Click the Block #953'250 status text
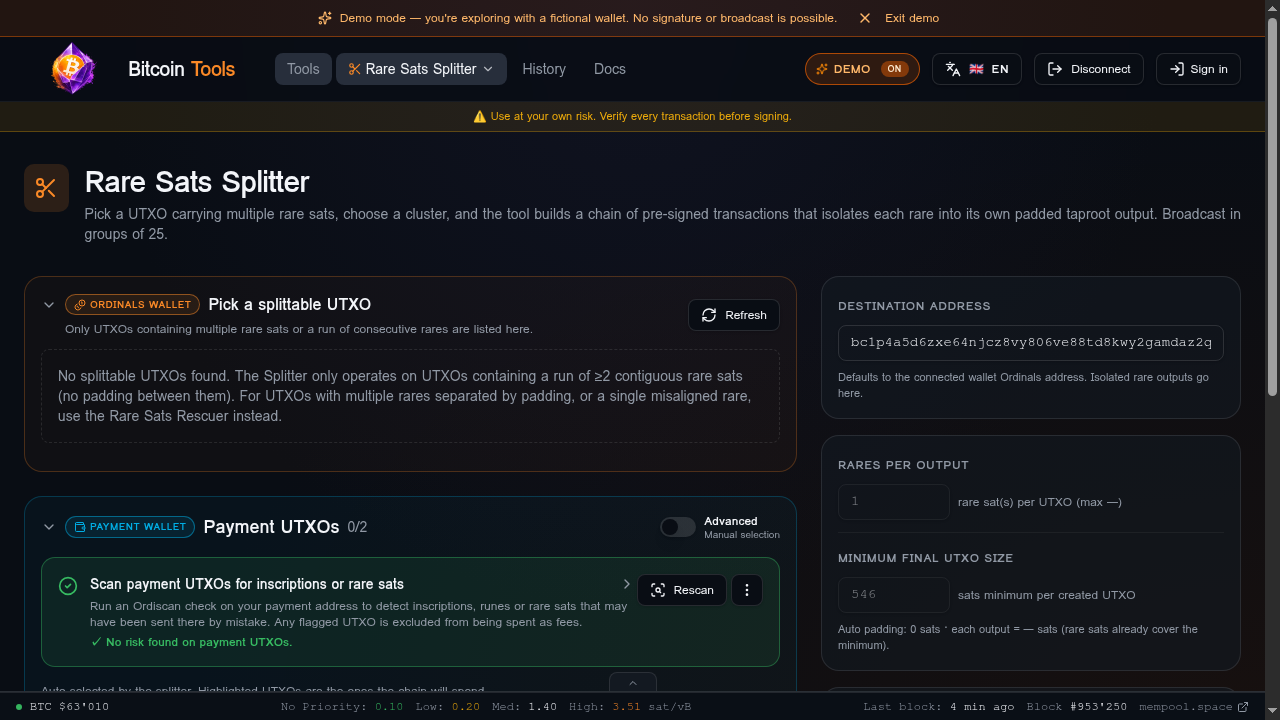This screenshot has width=1280, height=720. pos(1077,707)
